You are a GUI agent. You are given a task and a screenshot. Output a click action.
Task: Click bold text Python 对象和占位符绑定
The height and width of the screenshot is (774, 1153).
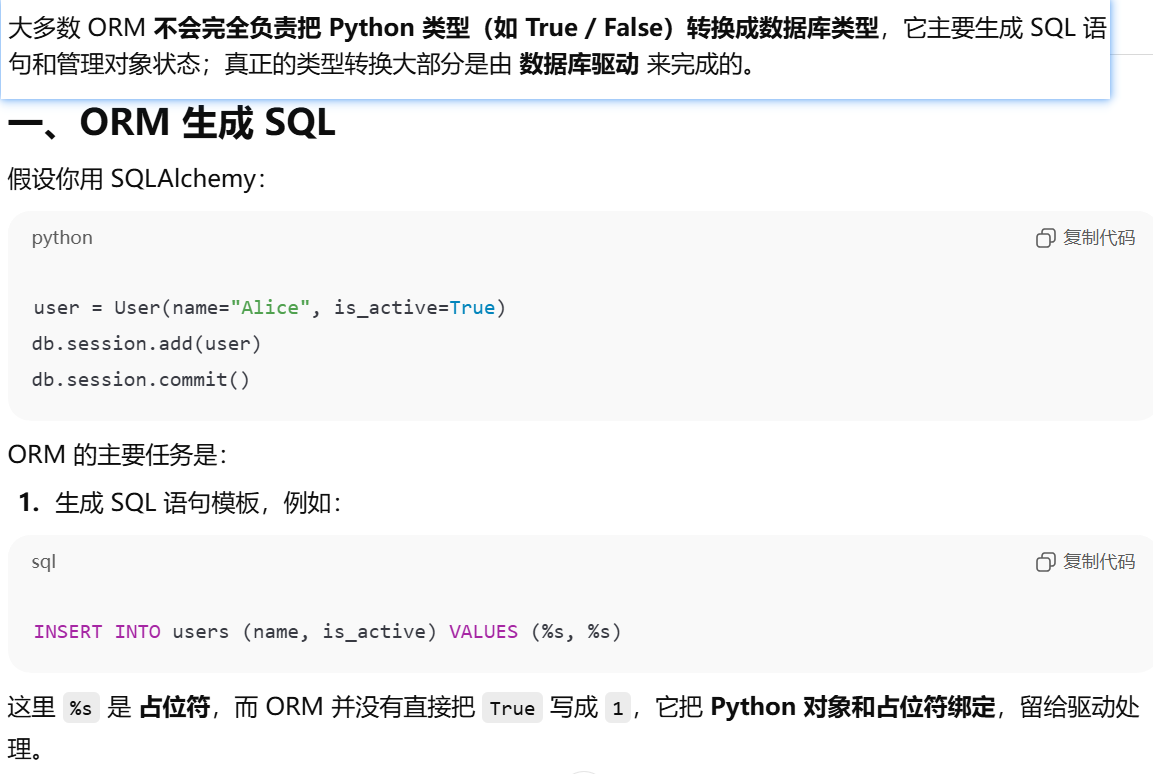click(x=853, y=707)
